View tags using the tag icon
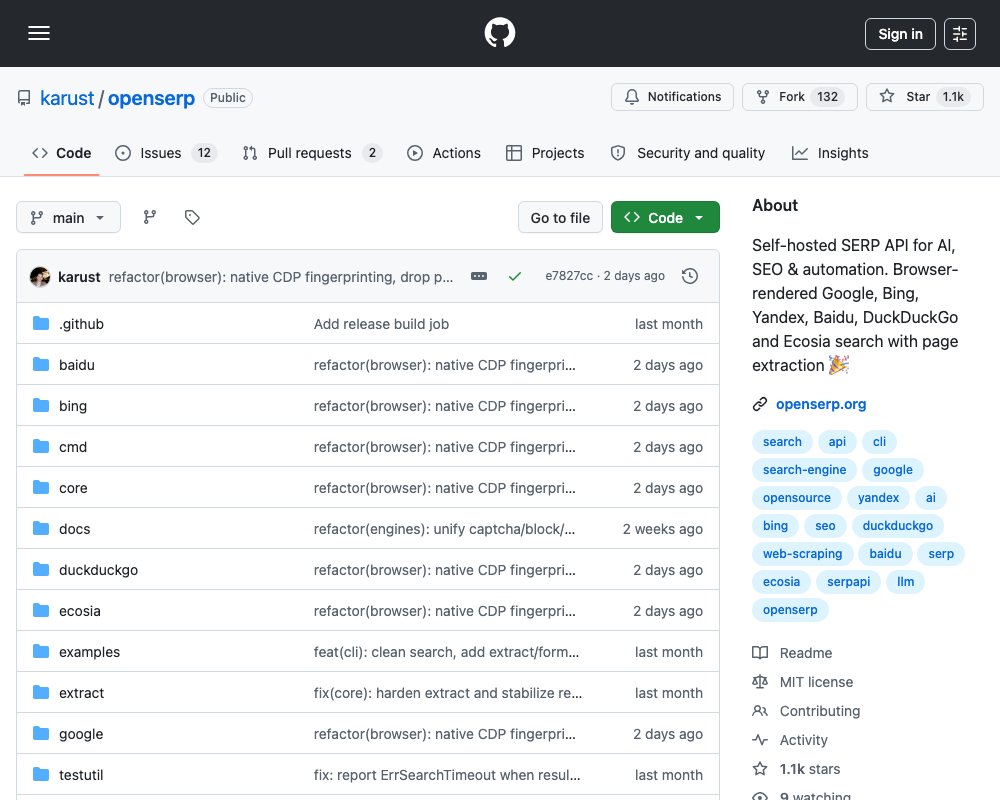This screenshot has height=800, width=1000. pos(192,218)
